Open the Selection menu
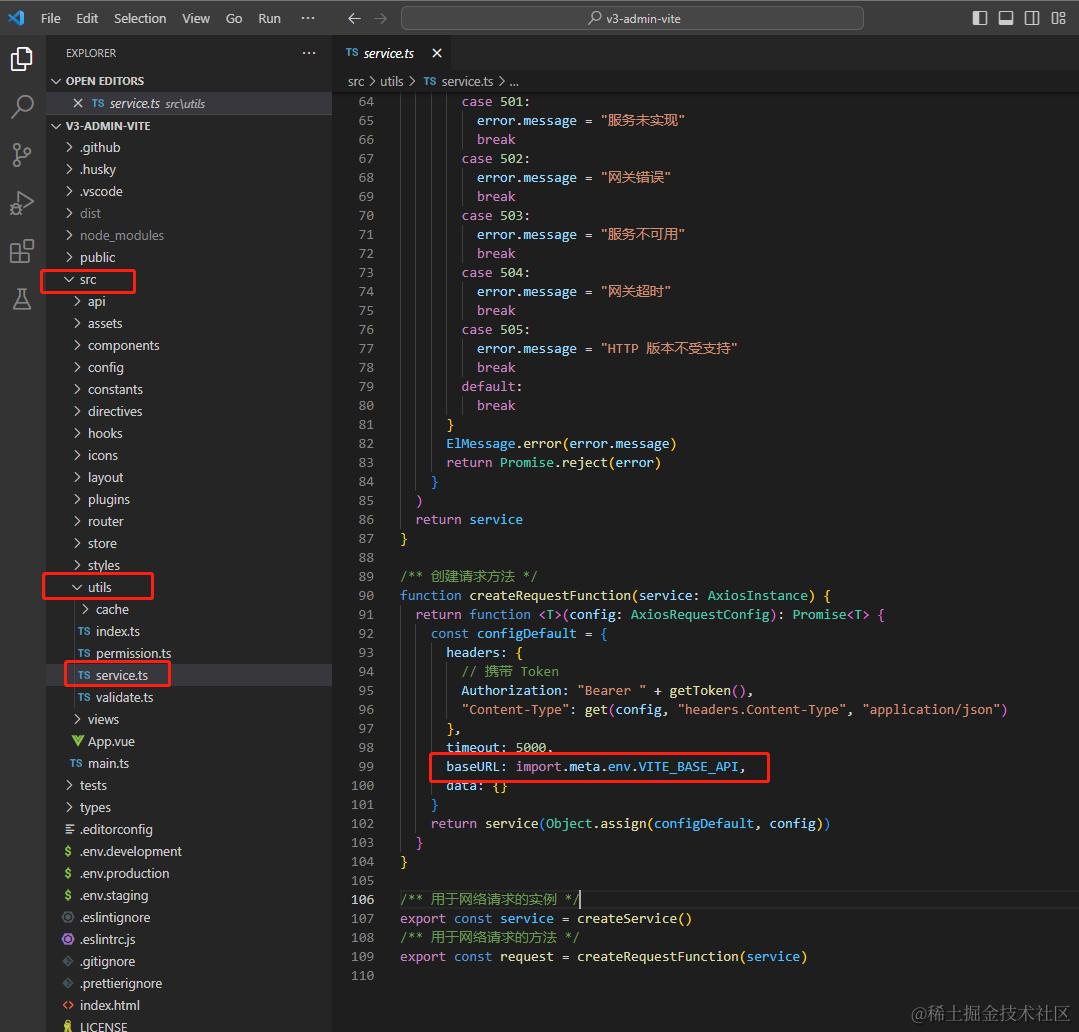Screen dimensions: 1079x1032 (x=140, y=18)
